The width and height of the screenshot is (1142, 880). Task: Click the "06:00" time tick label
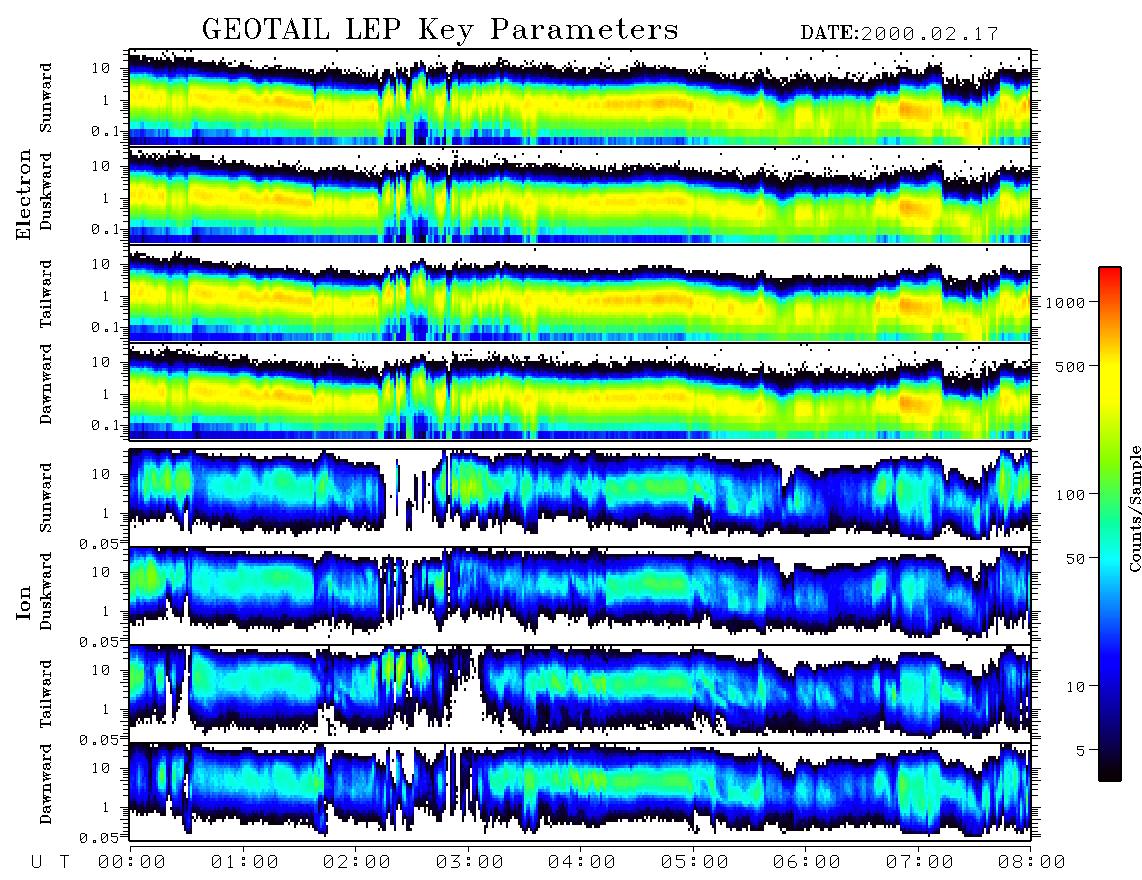(x=807, y=863)
